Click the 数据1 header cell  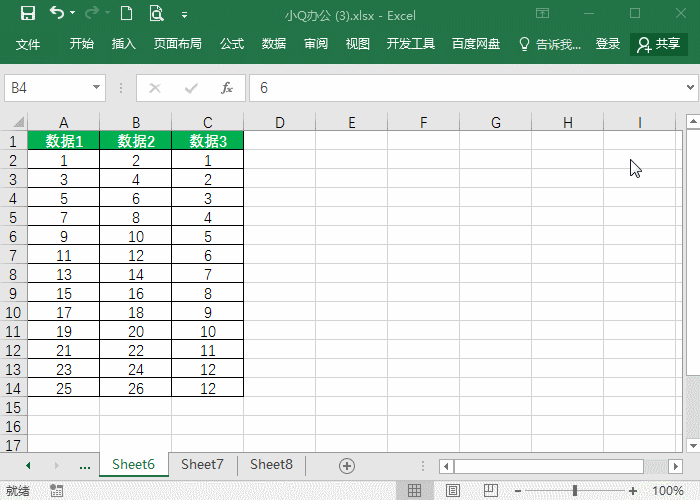click(63, 141)
